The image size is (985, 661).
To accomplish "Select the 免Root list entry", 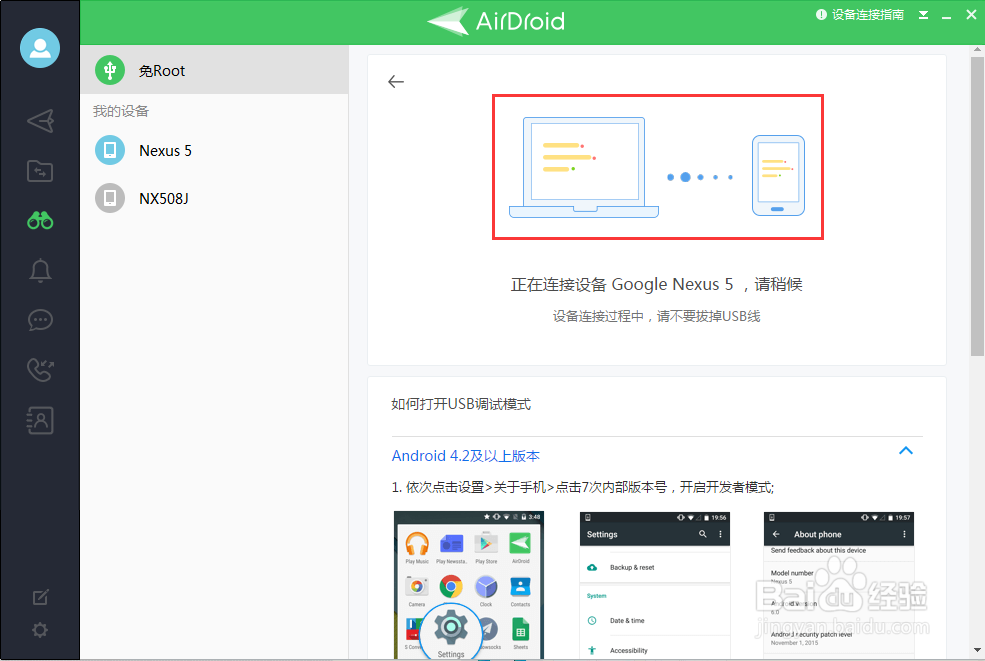I will coord(214,70).
